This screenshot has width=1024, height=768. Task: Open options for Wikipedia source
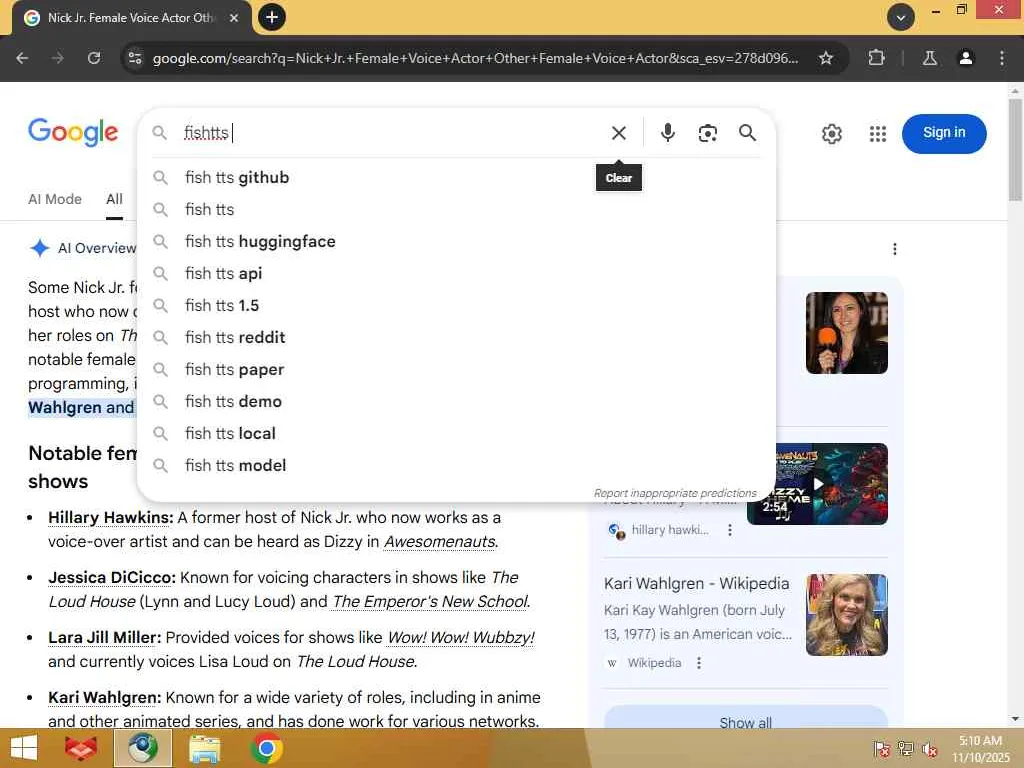pyautogui.click(x=699, y=664)
